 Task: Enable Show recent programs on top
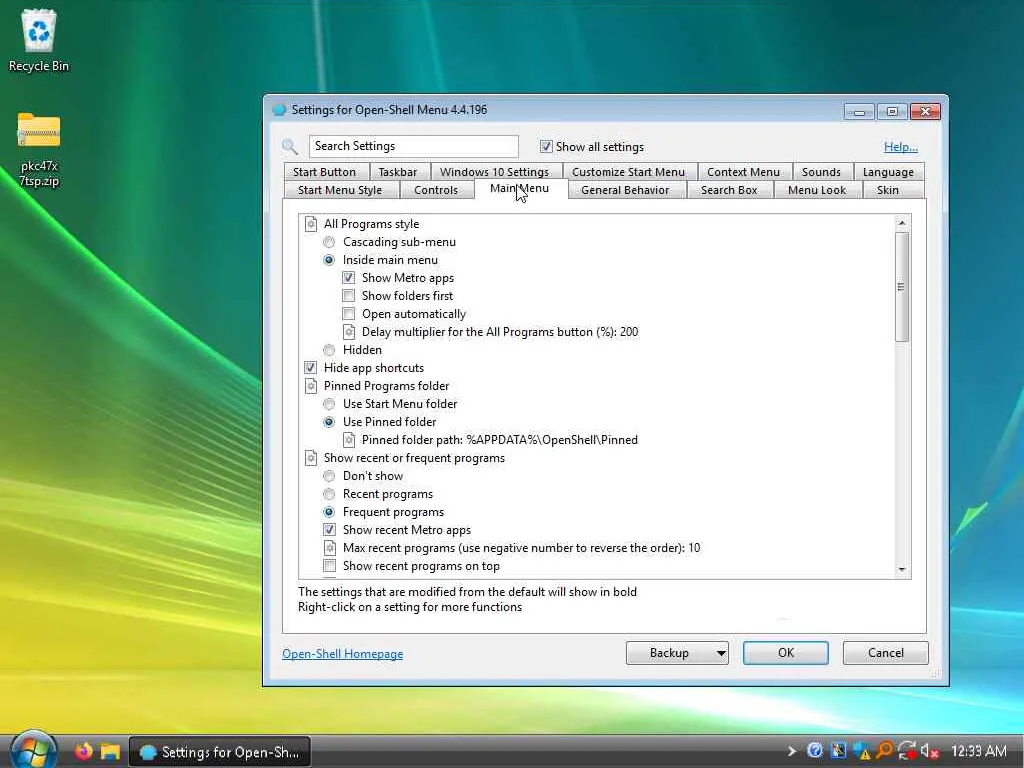[x=329, y=566]
